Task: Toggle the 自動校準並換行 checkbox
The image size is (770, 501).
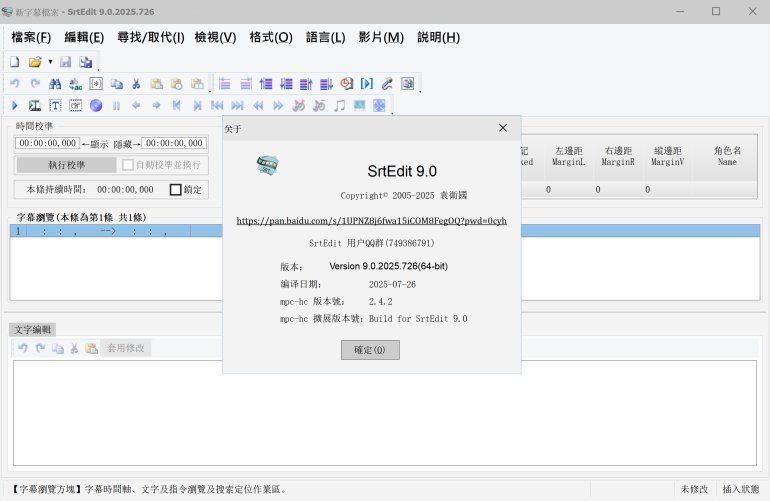Action: click(128, 165)
